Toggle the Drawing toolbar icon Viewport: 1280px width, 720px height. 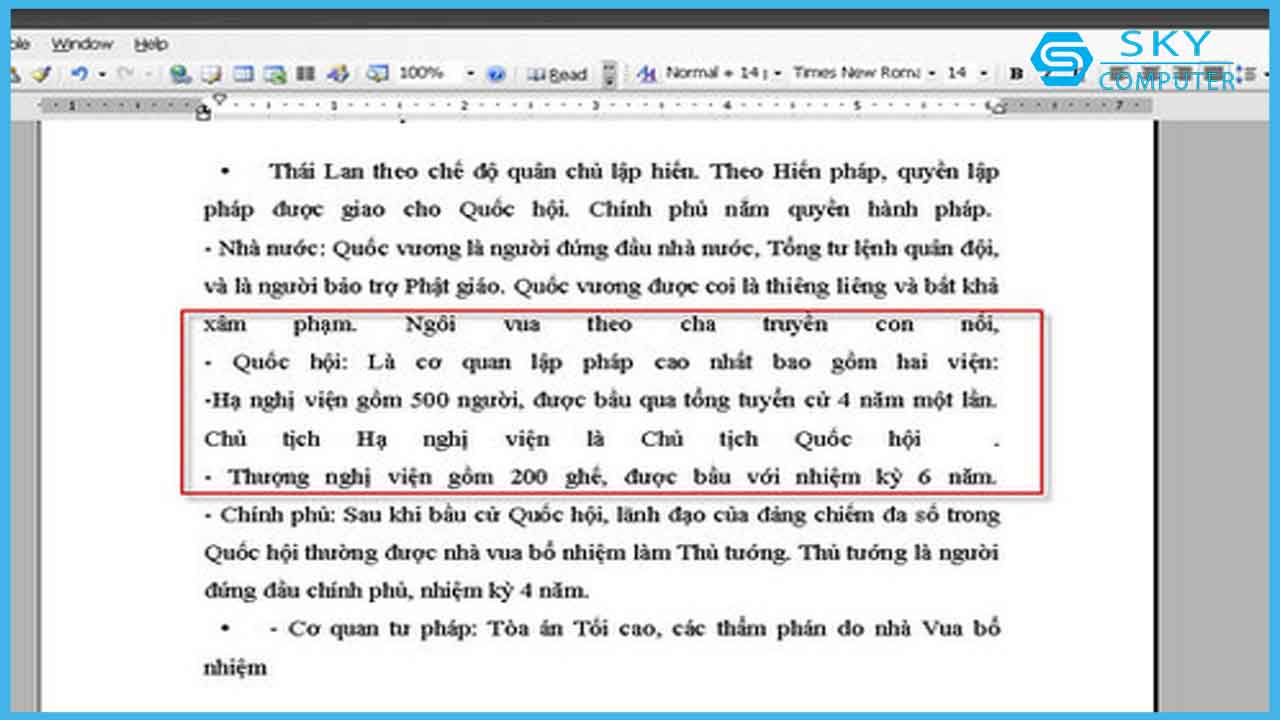337,74
